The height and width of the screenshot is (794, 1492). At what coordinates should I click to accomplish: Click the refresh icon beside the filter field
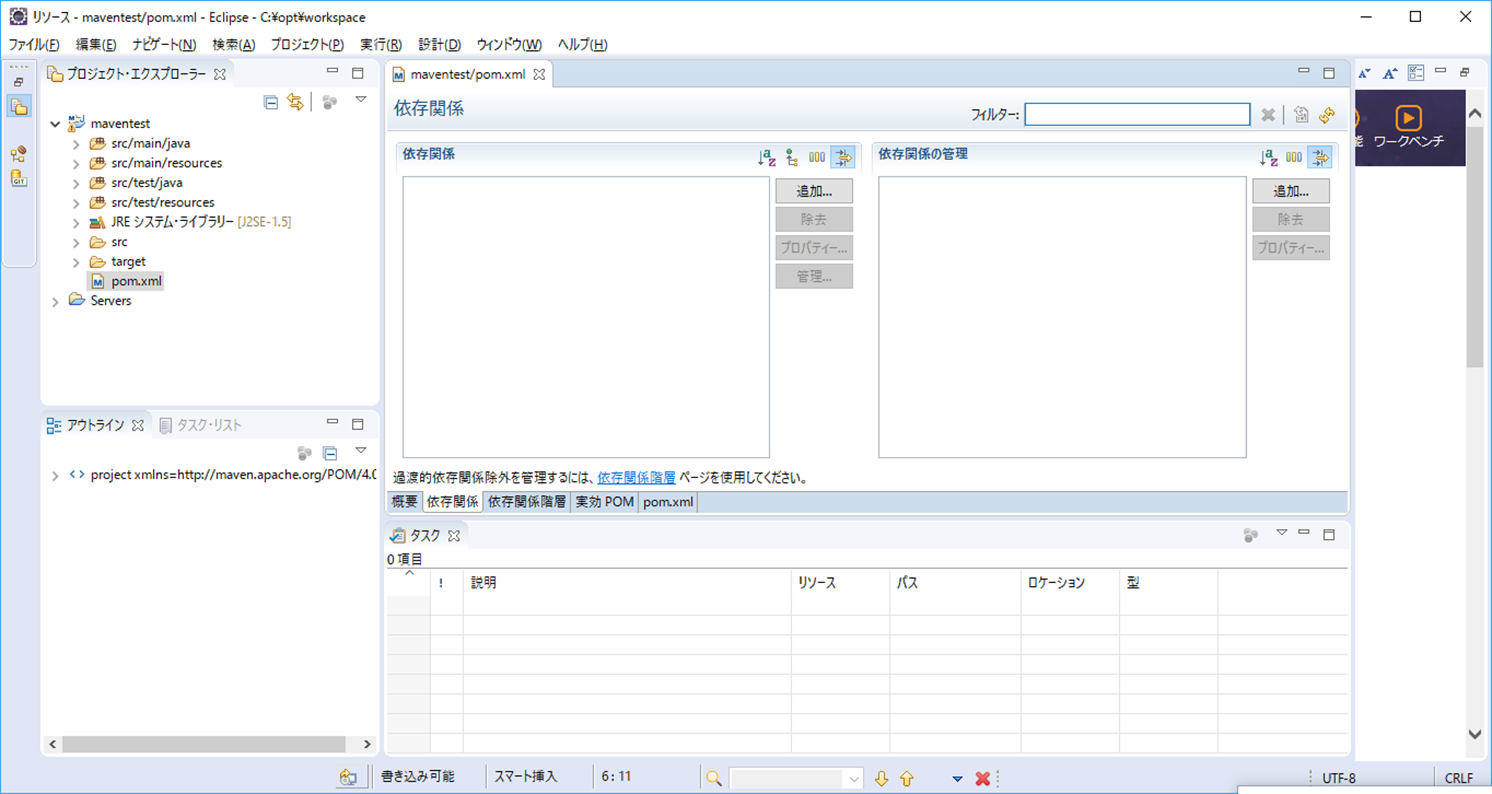tap(1327, 115)
